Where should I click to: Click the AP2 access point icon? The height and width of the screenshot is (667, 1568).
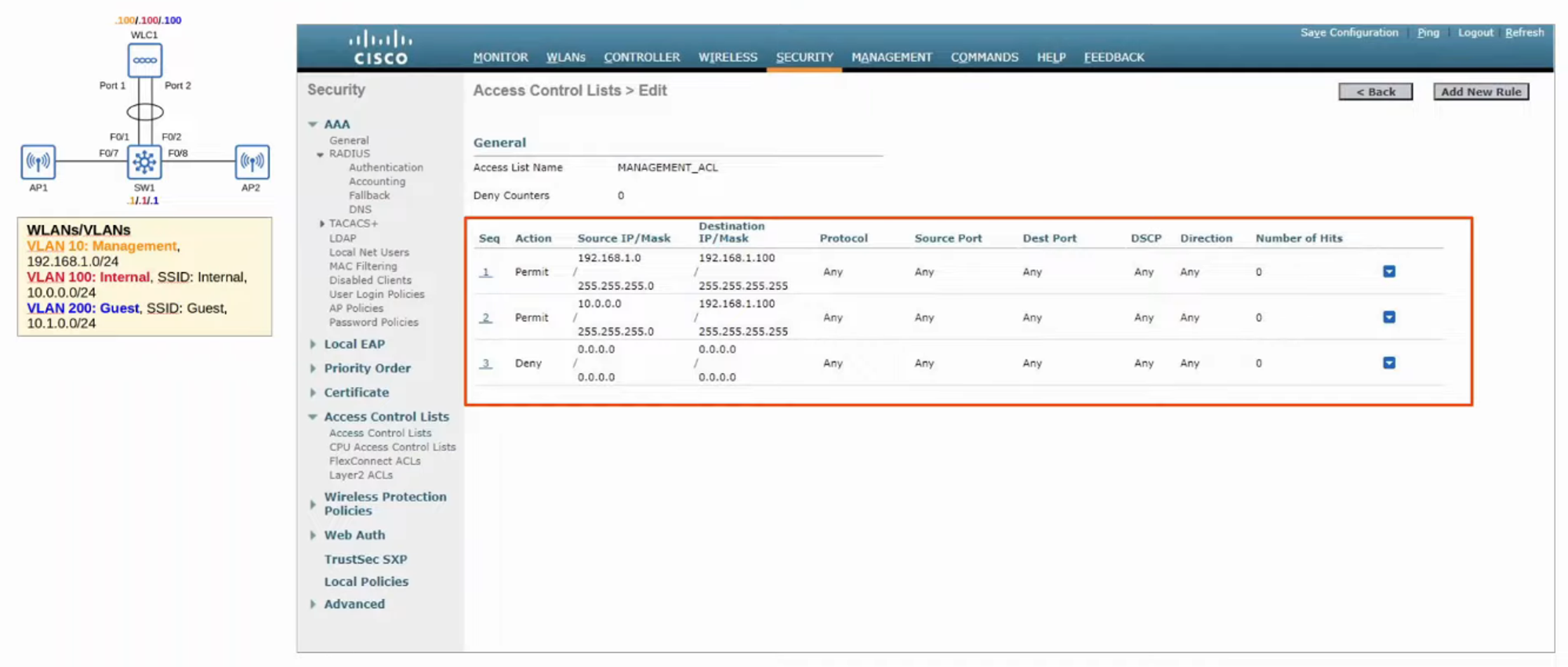tap(252, 162)
